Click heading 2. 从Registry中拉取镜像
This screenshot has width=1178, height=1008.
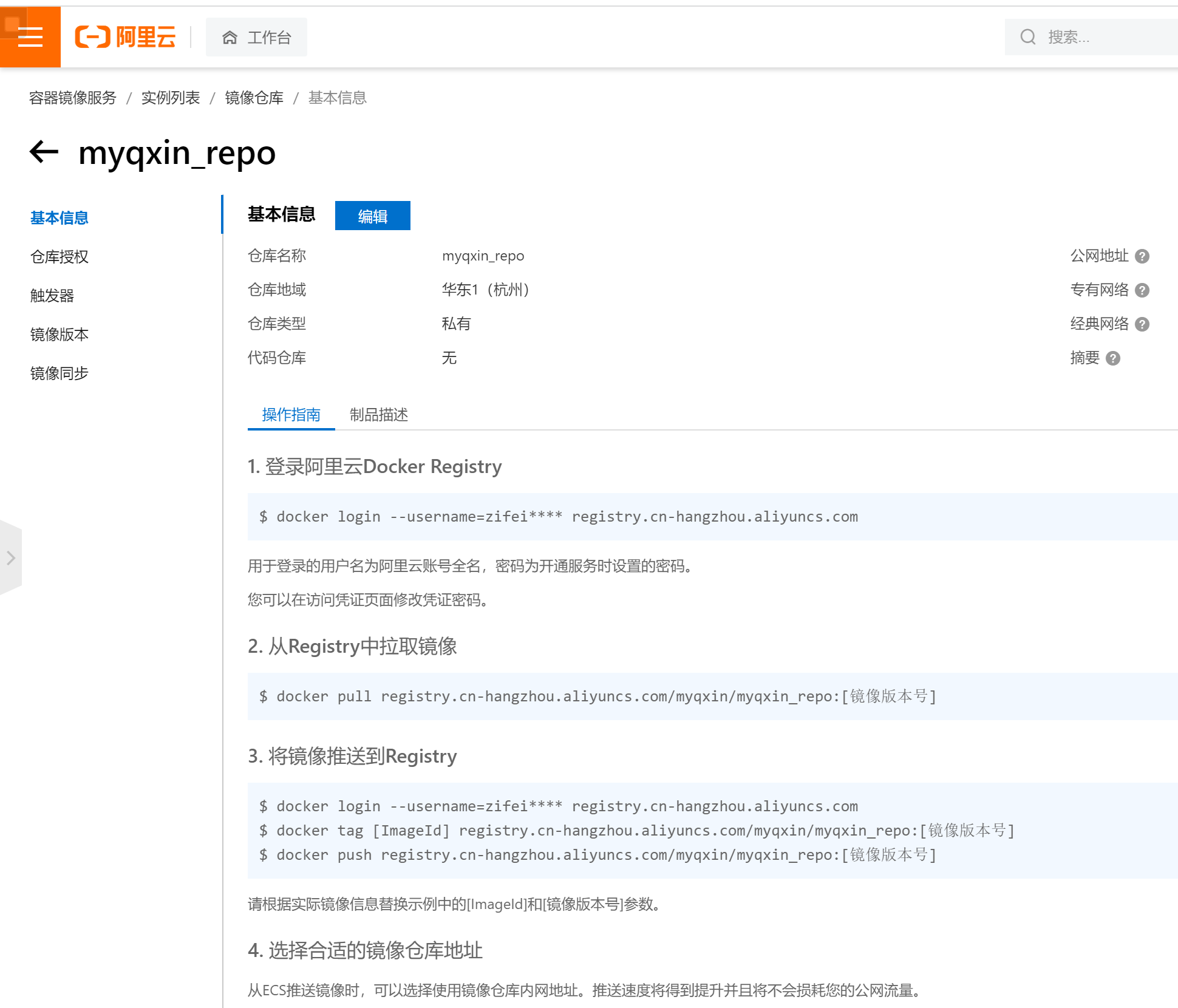(x=352, y=646)
